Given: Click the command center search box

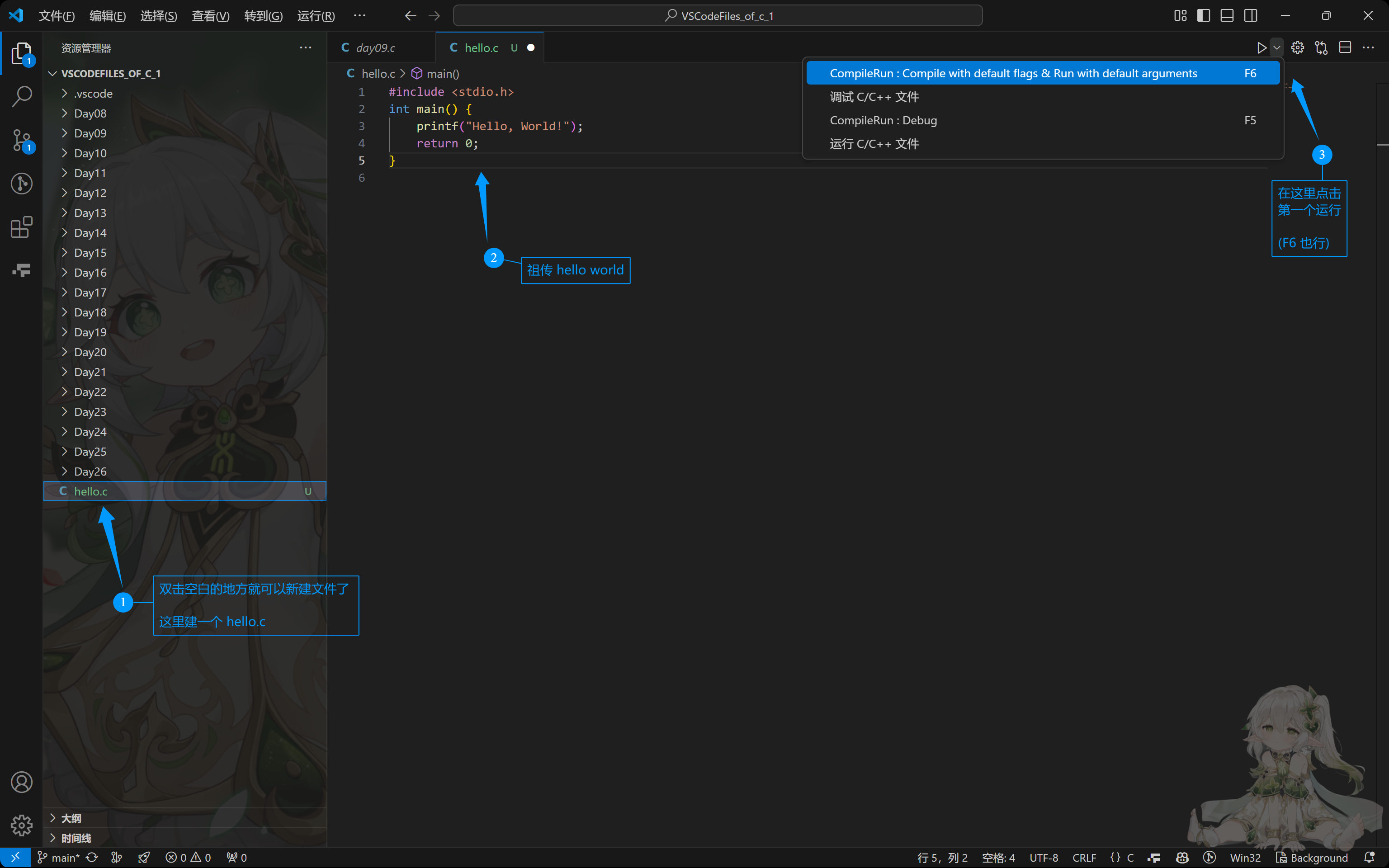Looking at the screenshot, I should 718,16.
